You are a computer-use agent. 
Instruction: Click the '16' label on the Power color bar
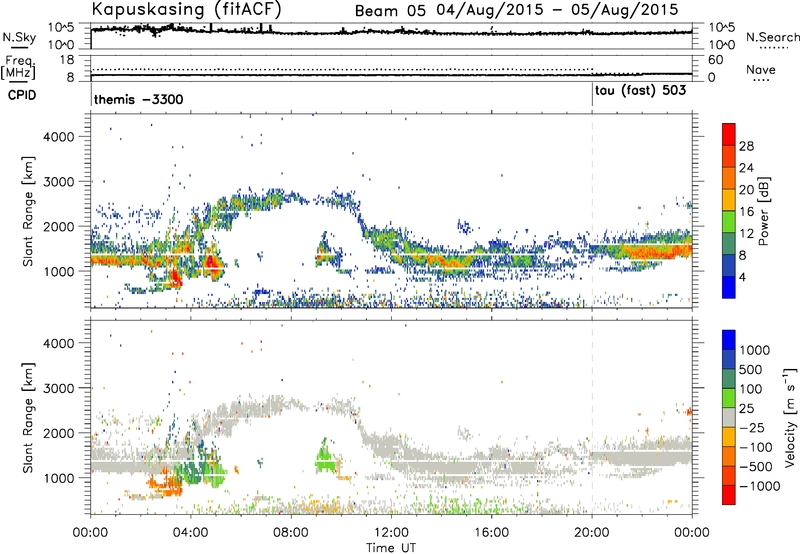point(746,212)
